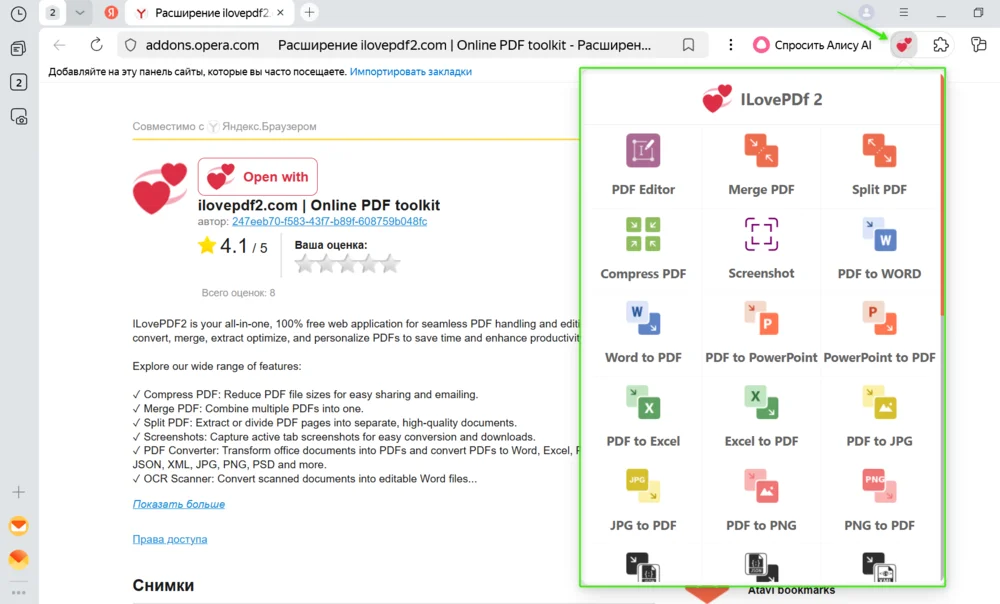Open the sidebar open-tabs counter icon showing 2
1000x604 pixels.
point(18,82)
